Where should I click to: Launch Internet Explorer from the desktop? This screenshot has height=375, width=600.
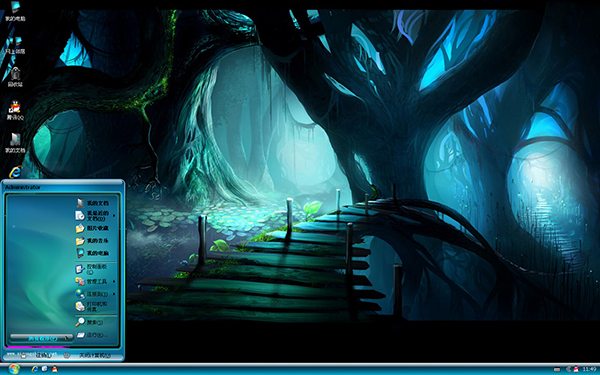pos(15,172)
